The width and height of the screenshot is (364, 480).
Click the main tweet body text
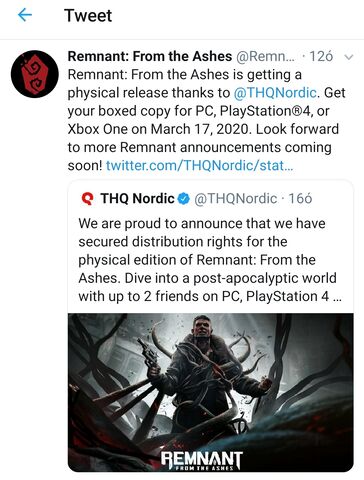click(x=206, y=120)
